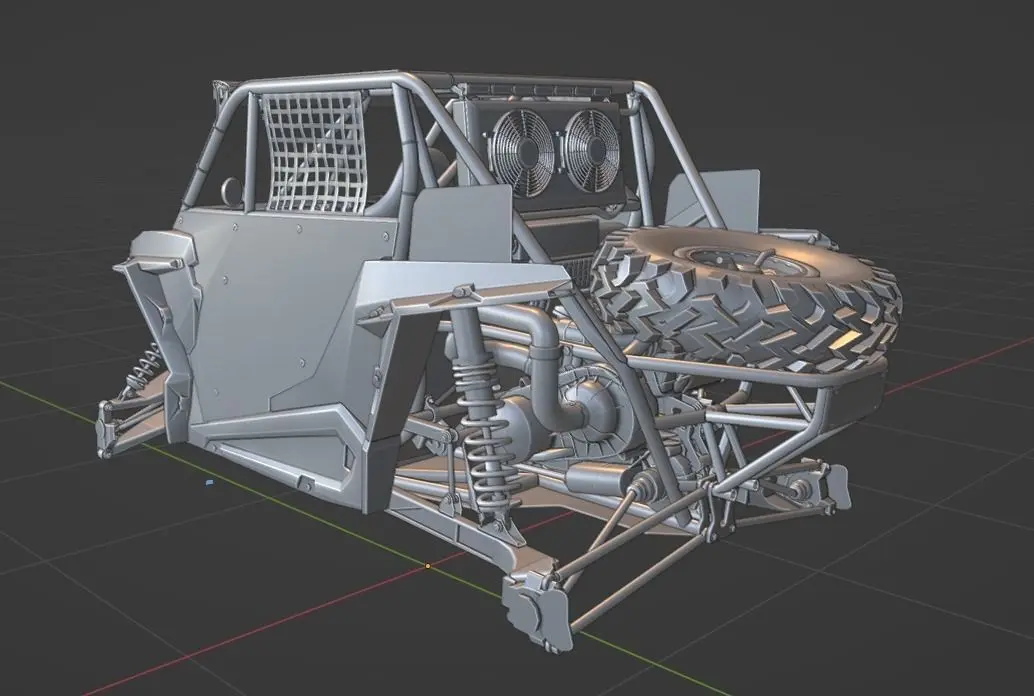Screen dimensions: 1034x696
Task: Click the small blue object on the floor
Action: coord(210,482)
